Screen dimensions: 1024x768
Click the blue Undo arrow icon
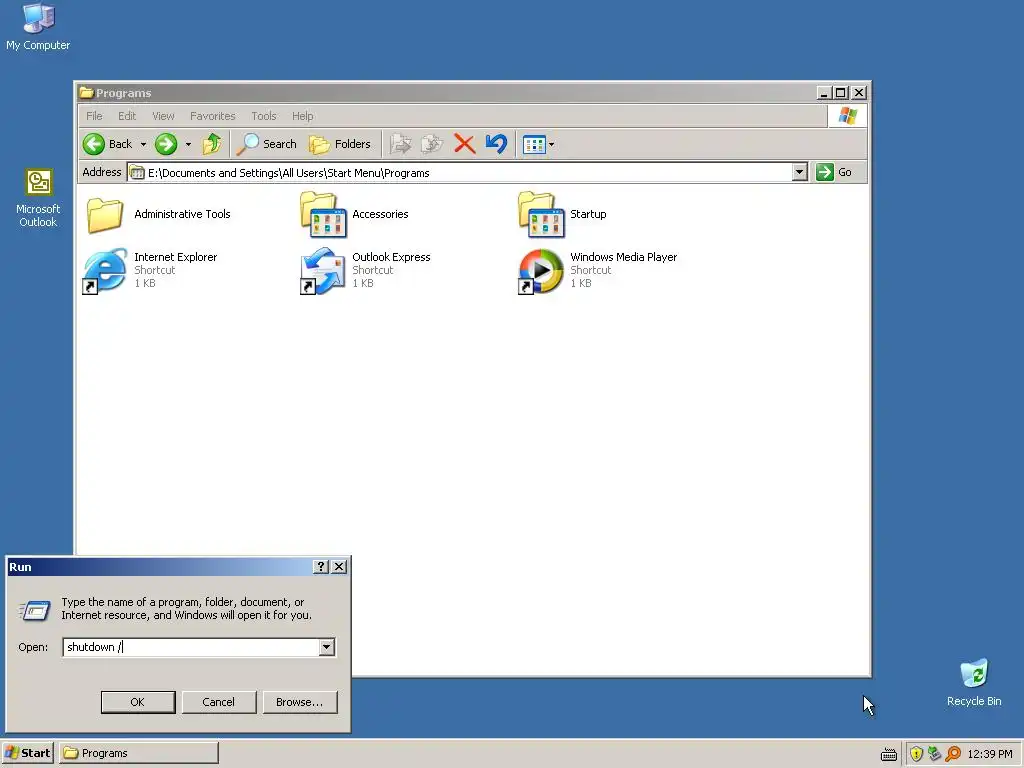point(496,144)
